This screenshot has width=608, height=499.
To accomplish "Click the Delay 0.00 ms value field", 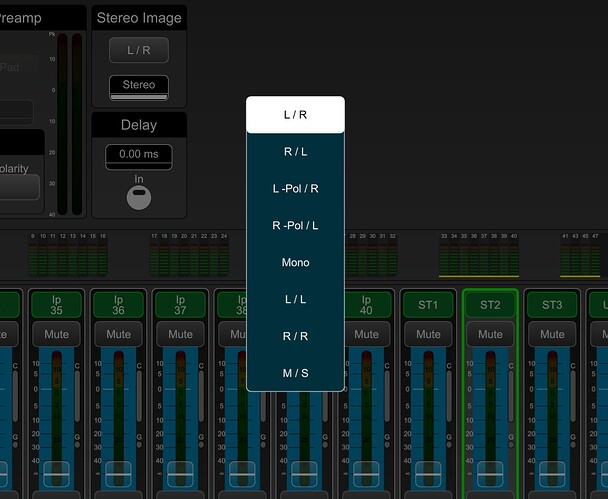I will tap(139, 157).
